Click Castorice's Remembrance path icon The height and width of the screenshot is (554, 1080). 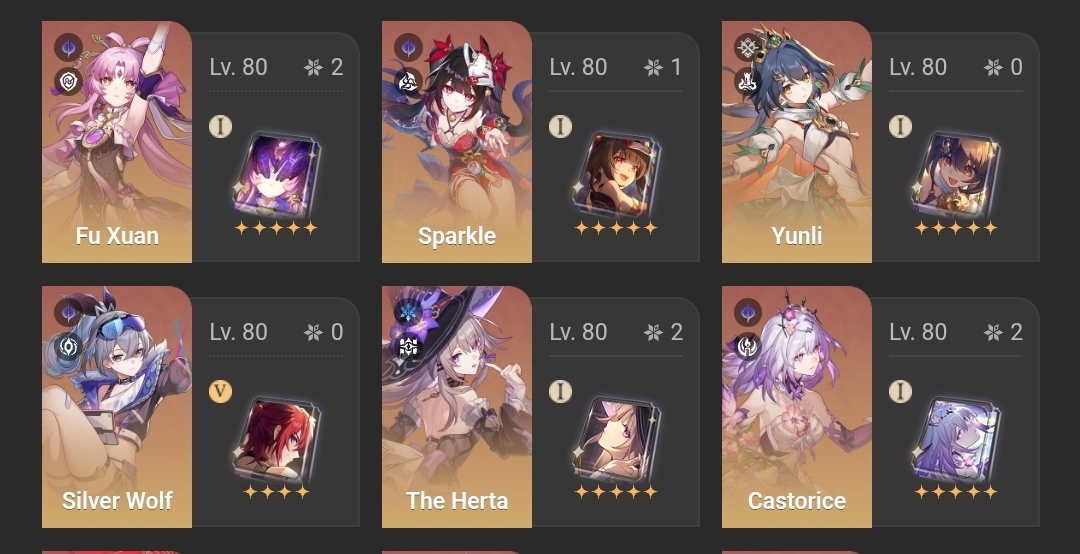pyautogui.click(x=748, y=347)
